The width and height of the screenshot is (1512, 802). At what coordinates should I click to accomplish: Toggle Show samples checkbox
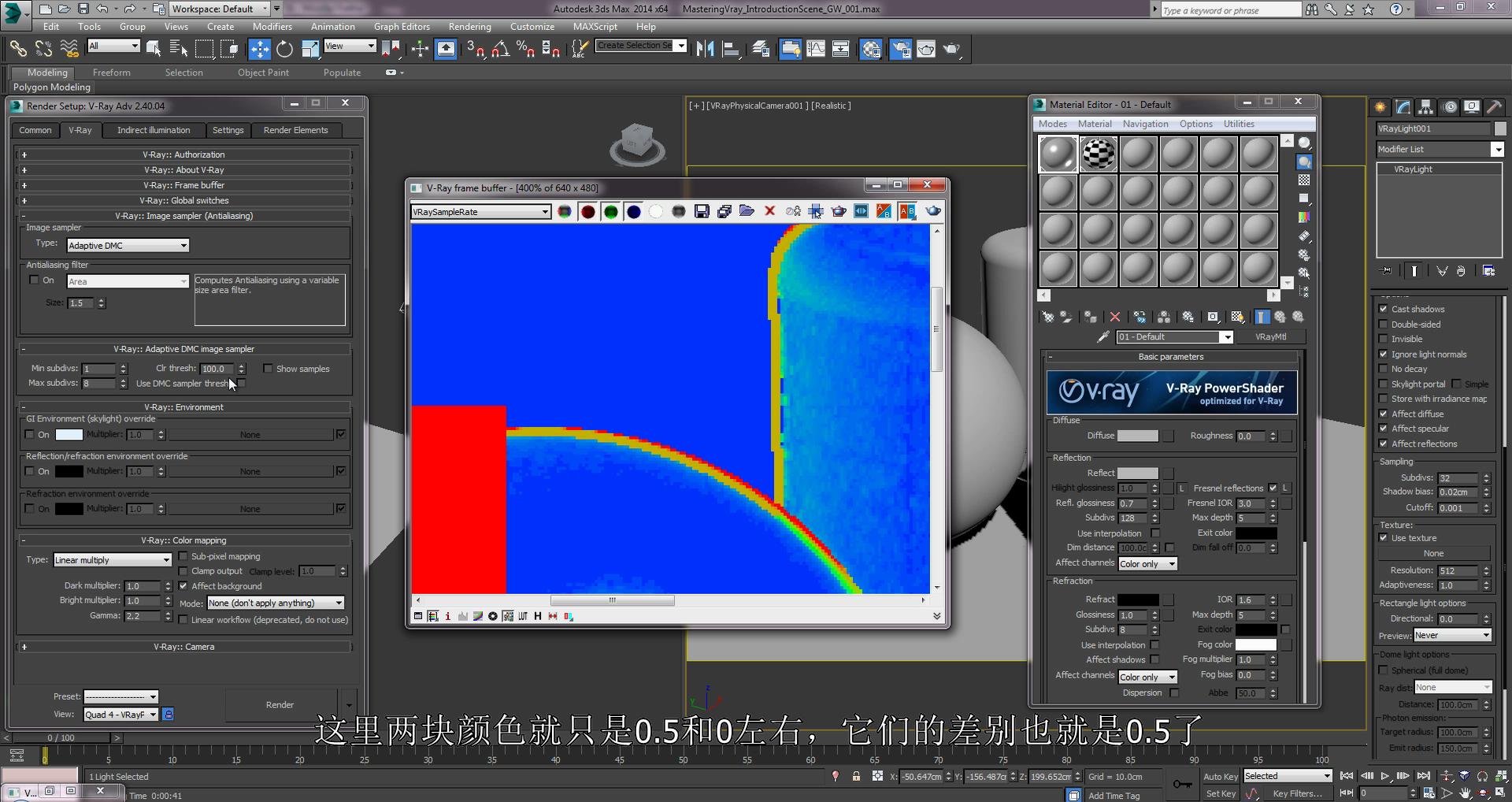pyautogui.click(x=268, y=368)
